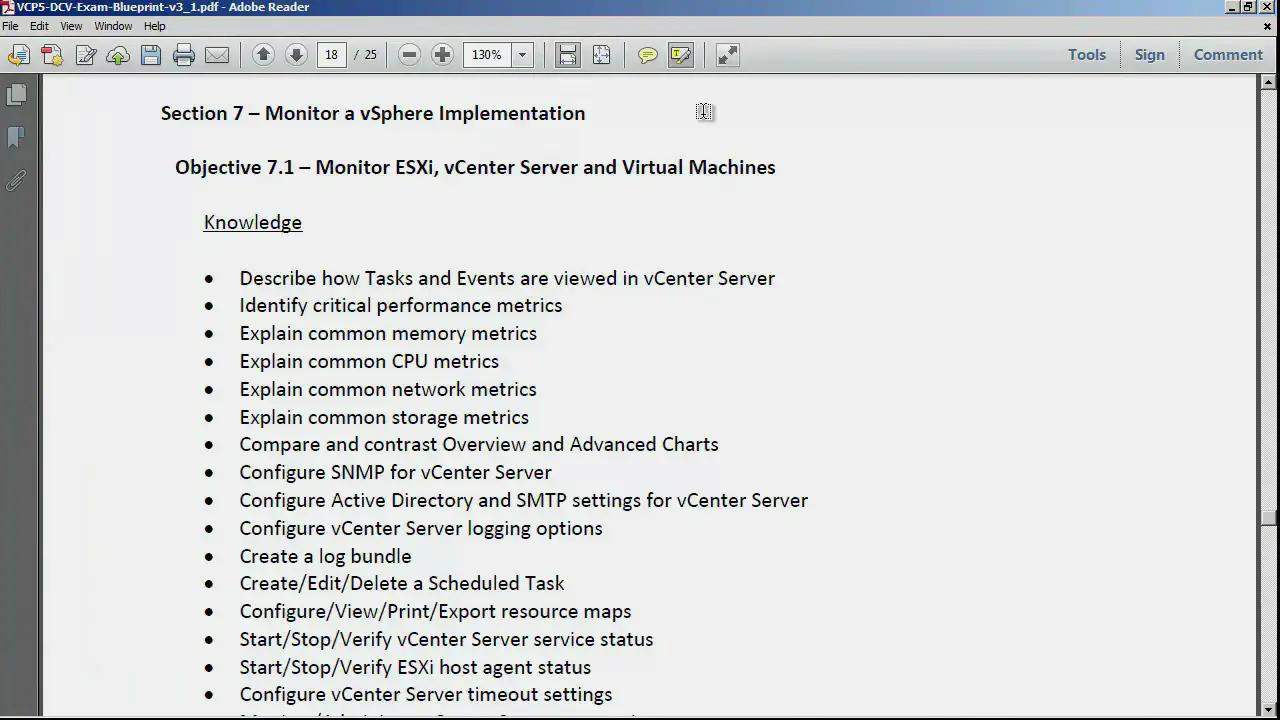Click 'Start/Stop/Verify ESXi host agent status' text
The height and width of the screenshot is (720, 1280).
point(415,667)
